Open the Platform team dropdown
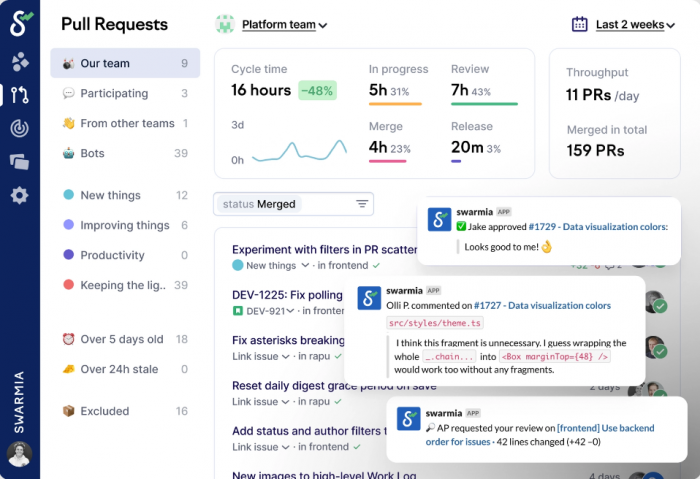This screenshot has height=479, width=700. 284,25
